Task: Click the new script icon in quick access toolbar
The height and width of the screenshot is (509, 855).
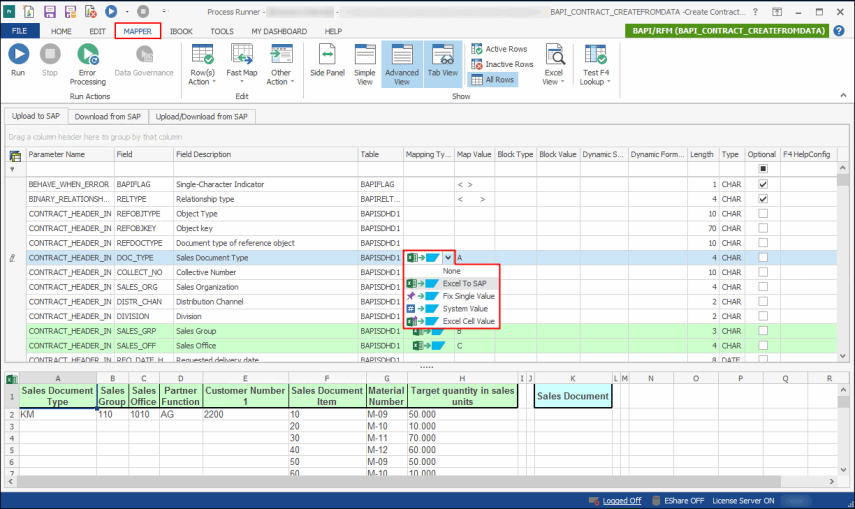Action: (28, 11)
